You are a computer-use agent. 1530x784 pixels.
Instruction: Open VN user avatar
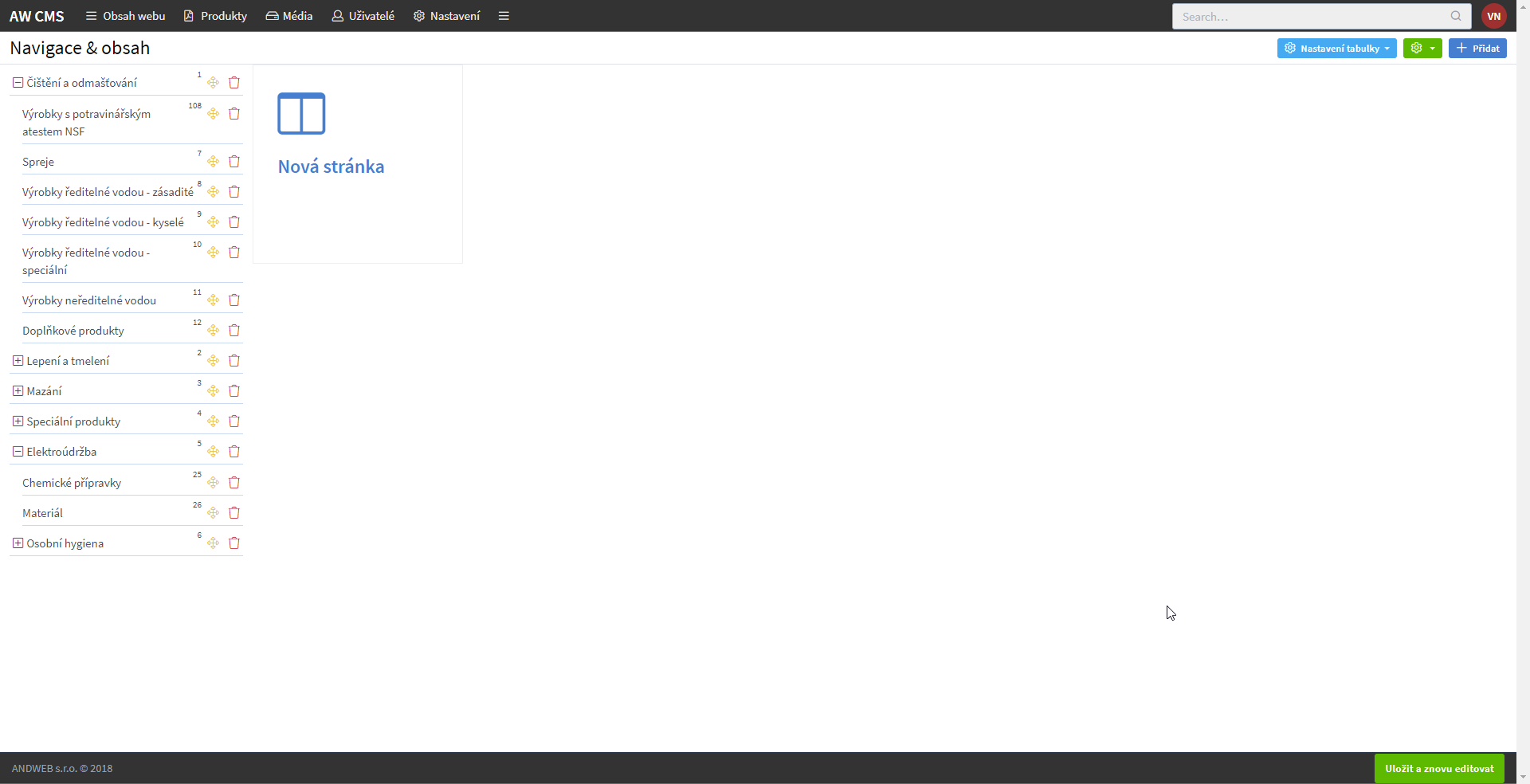(1493, 16)
